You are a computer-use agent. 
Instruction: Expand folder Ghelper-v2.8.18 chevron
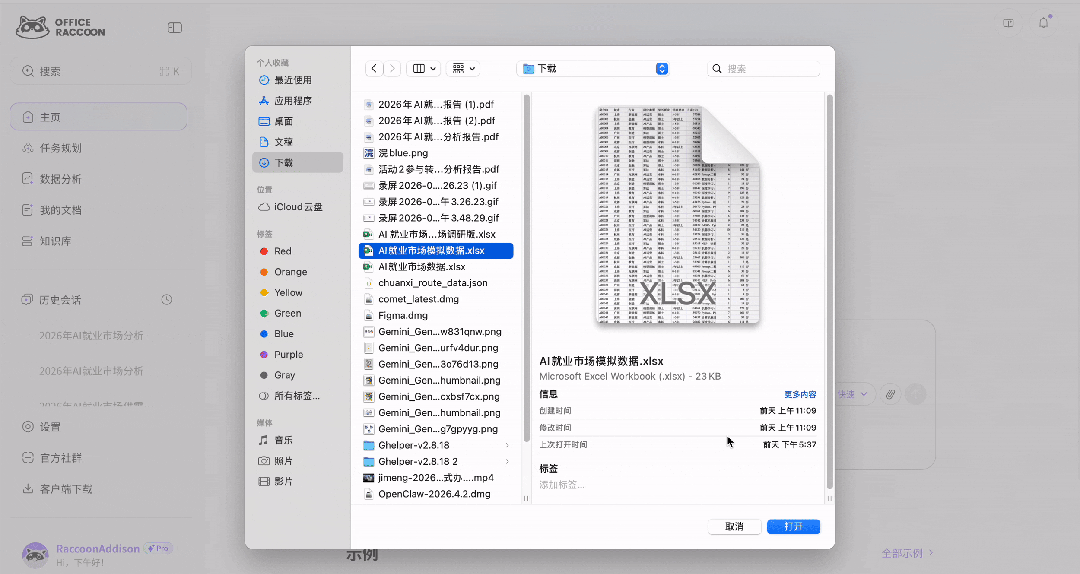(507, 445)
